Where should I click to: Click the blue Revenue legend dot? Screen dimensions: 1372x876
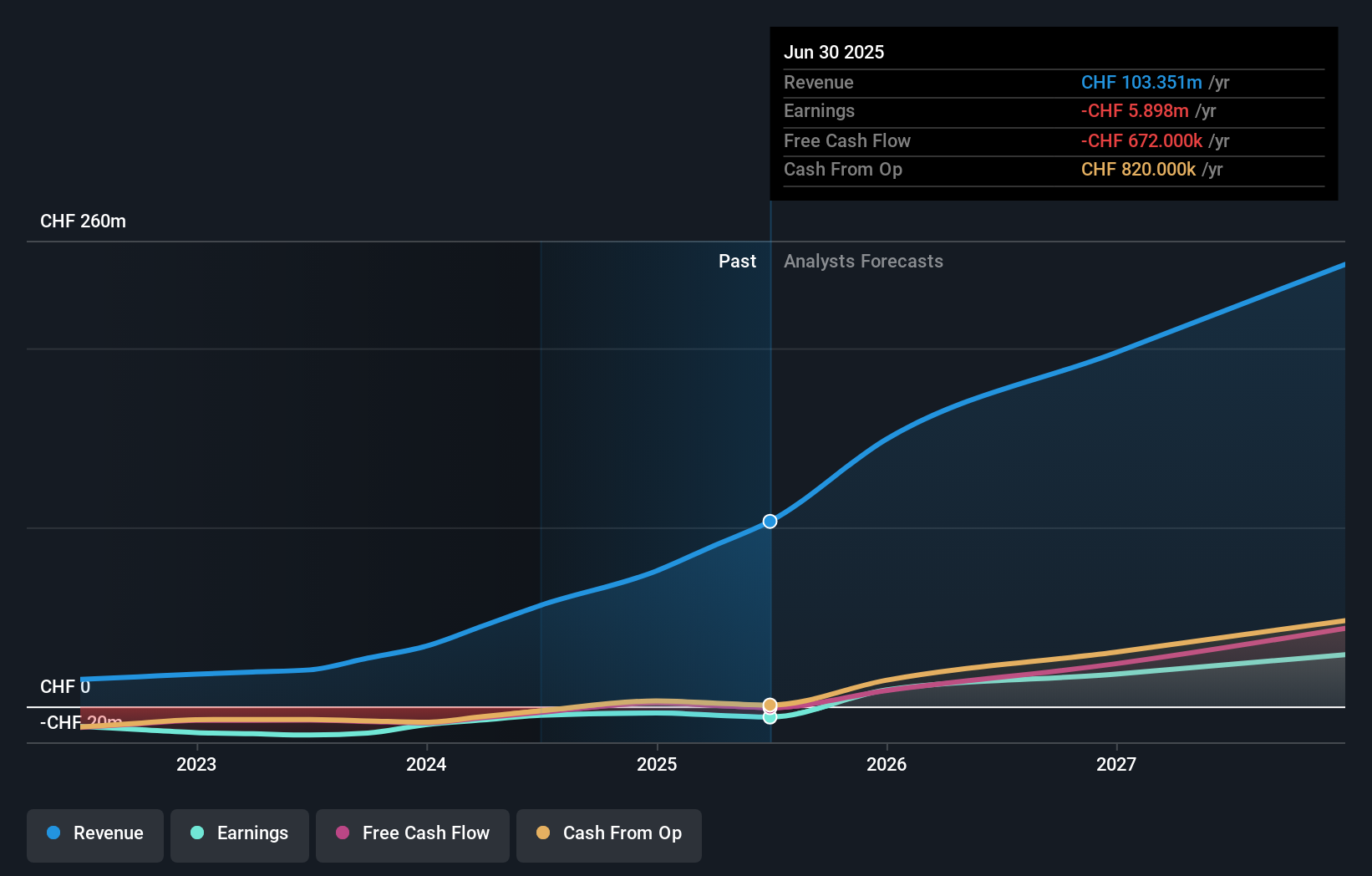pos(52,833)
